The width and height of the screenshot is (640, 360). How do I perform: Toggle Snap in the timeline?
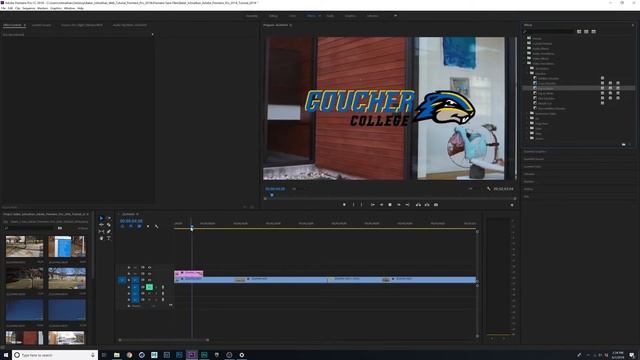tap(131, 227)
